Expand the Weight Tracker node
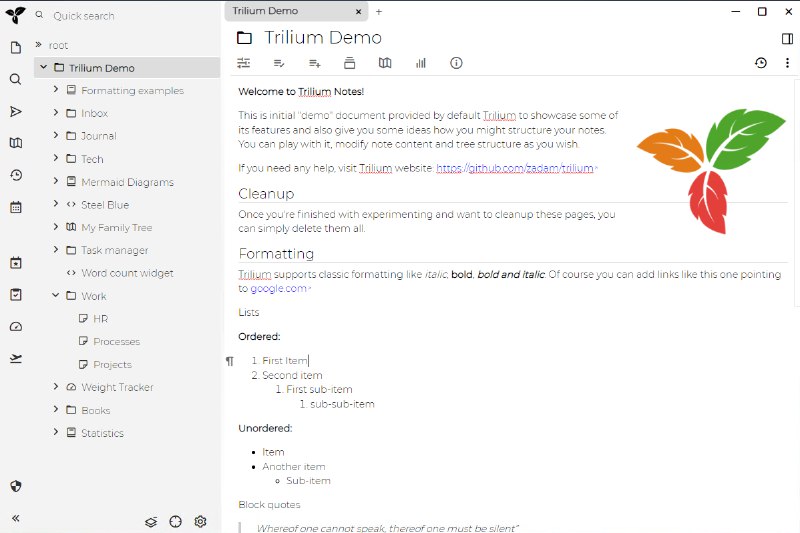Image resolution: width=800 pixels, height=533 pixels. pyautogui.click(x=56, y=387)
